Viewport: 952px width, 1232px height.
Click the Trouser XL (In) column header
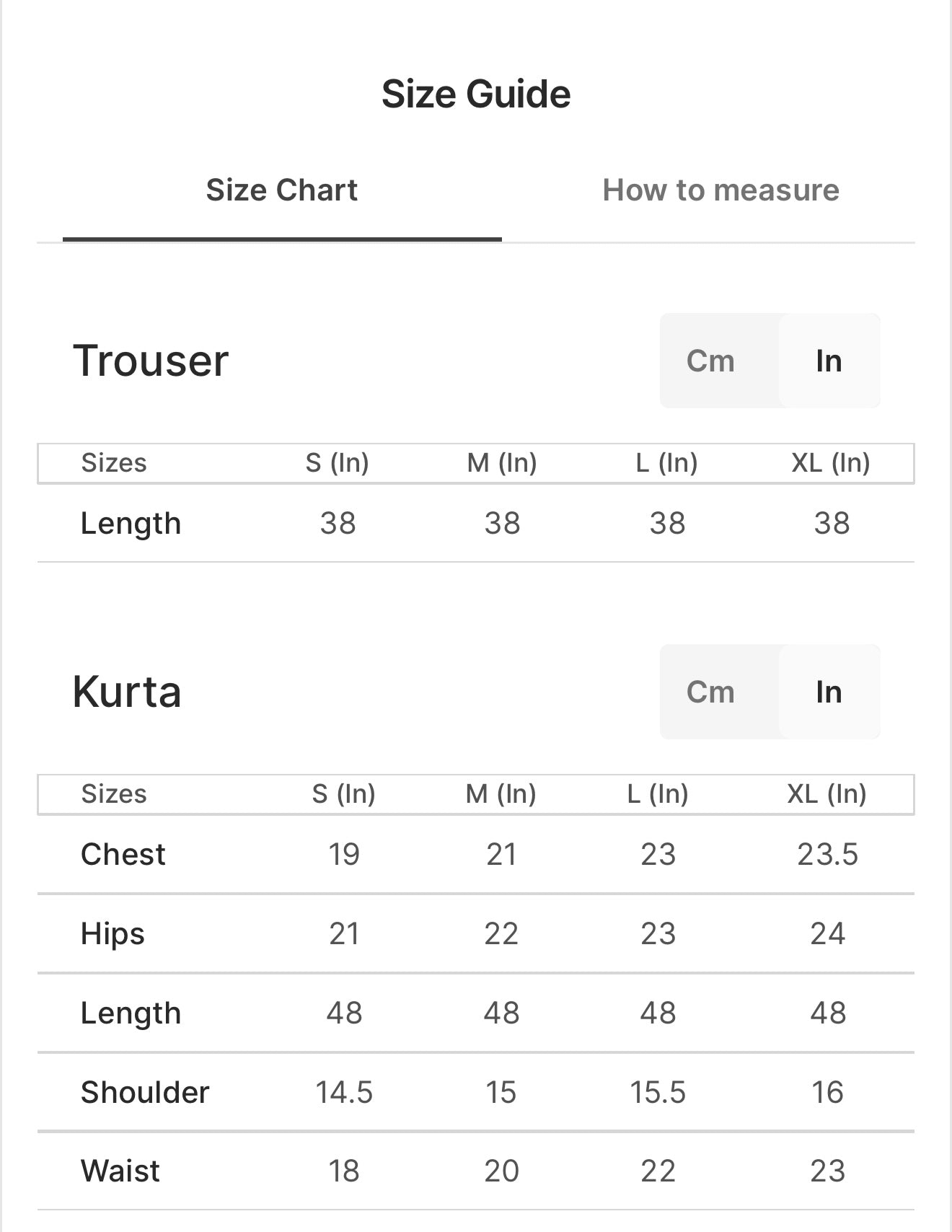[x=831, y=462]
